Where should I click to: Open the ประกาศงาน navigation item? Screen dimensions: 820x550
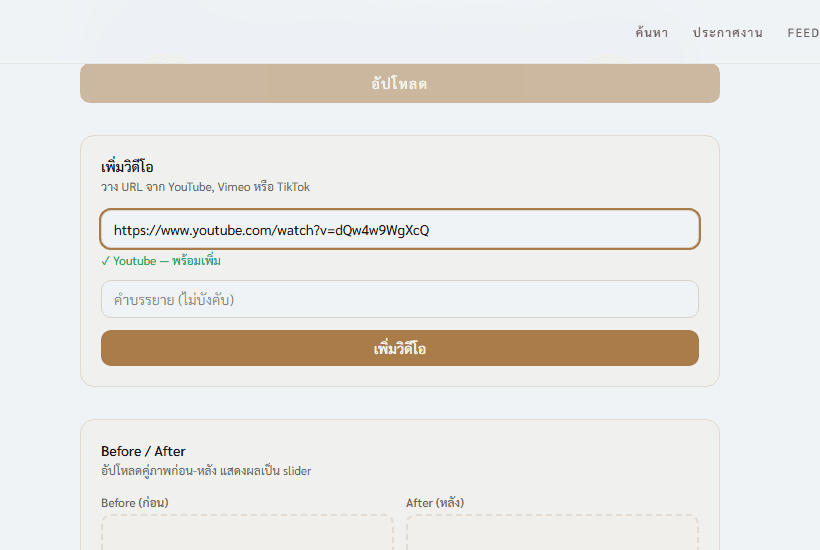(727, 32)
